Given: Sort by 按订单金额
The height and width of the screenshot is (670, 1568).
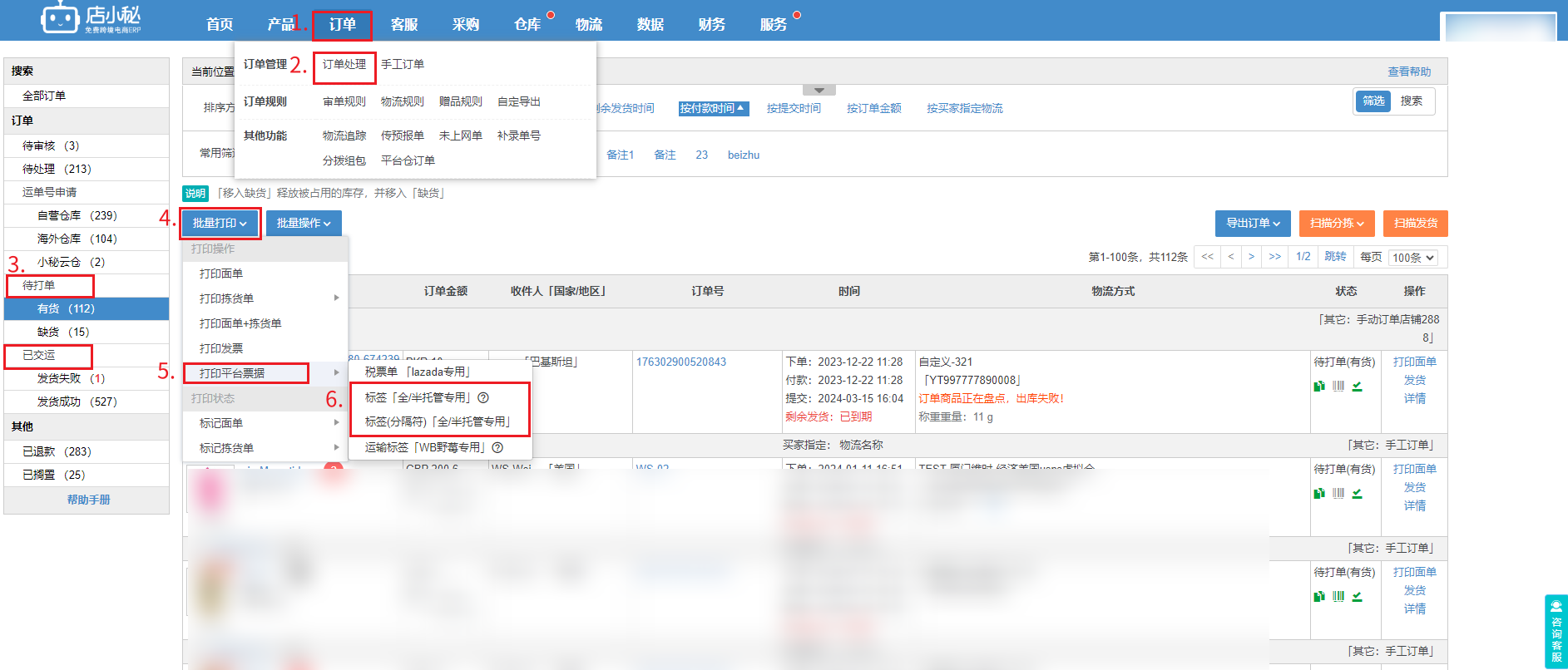Looking at the screenshot, I should [x=874, y=108].
